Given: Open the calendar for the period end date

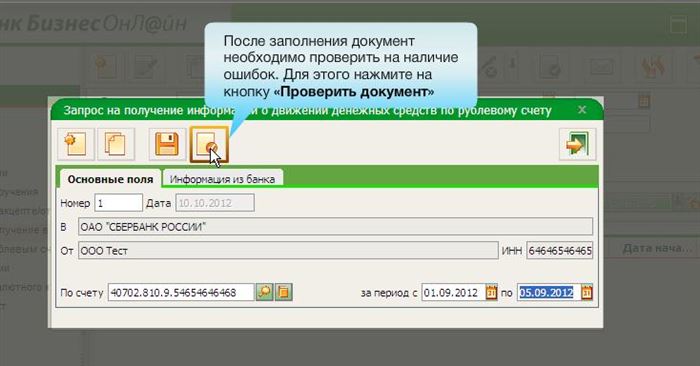Looking at the screenshot, I should click(587, 292).
